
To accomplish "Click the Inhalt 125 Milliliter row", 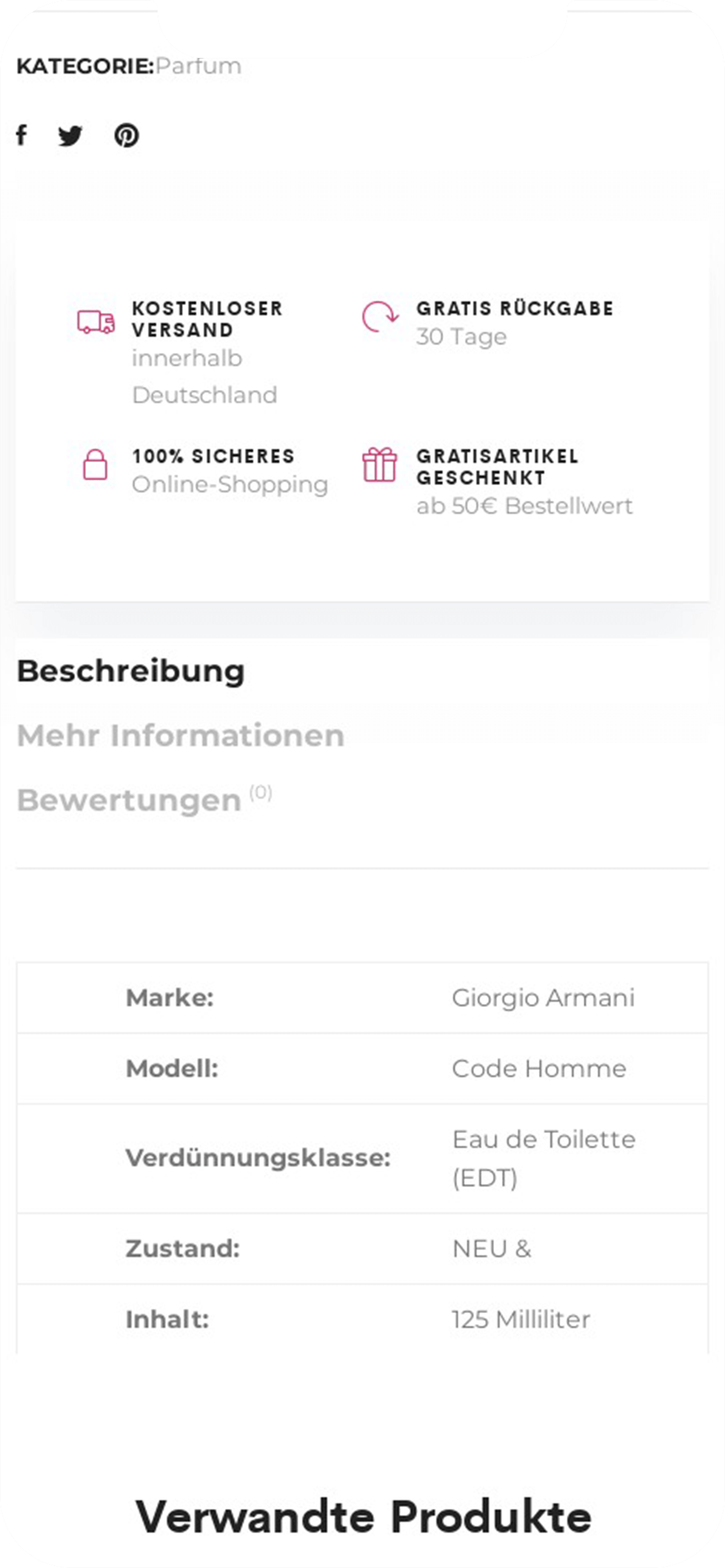I will click(362, 1318).
